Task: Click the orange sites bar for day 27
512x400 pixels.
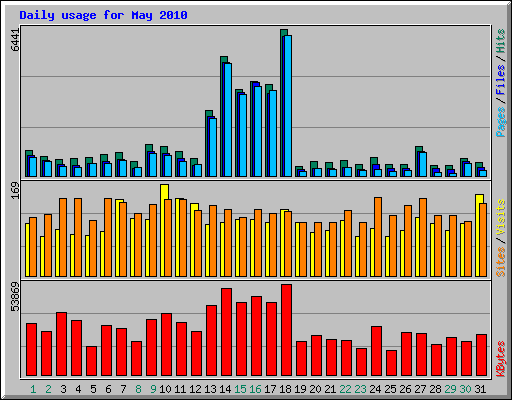Action: click(x=423, y=237)
